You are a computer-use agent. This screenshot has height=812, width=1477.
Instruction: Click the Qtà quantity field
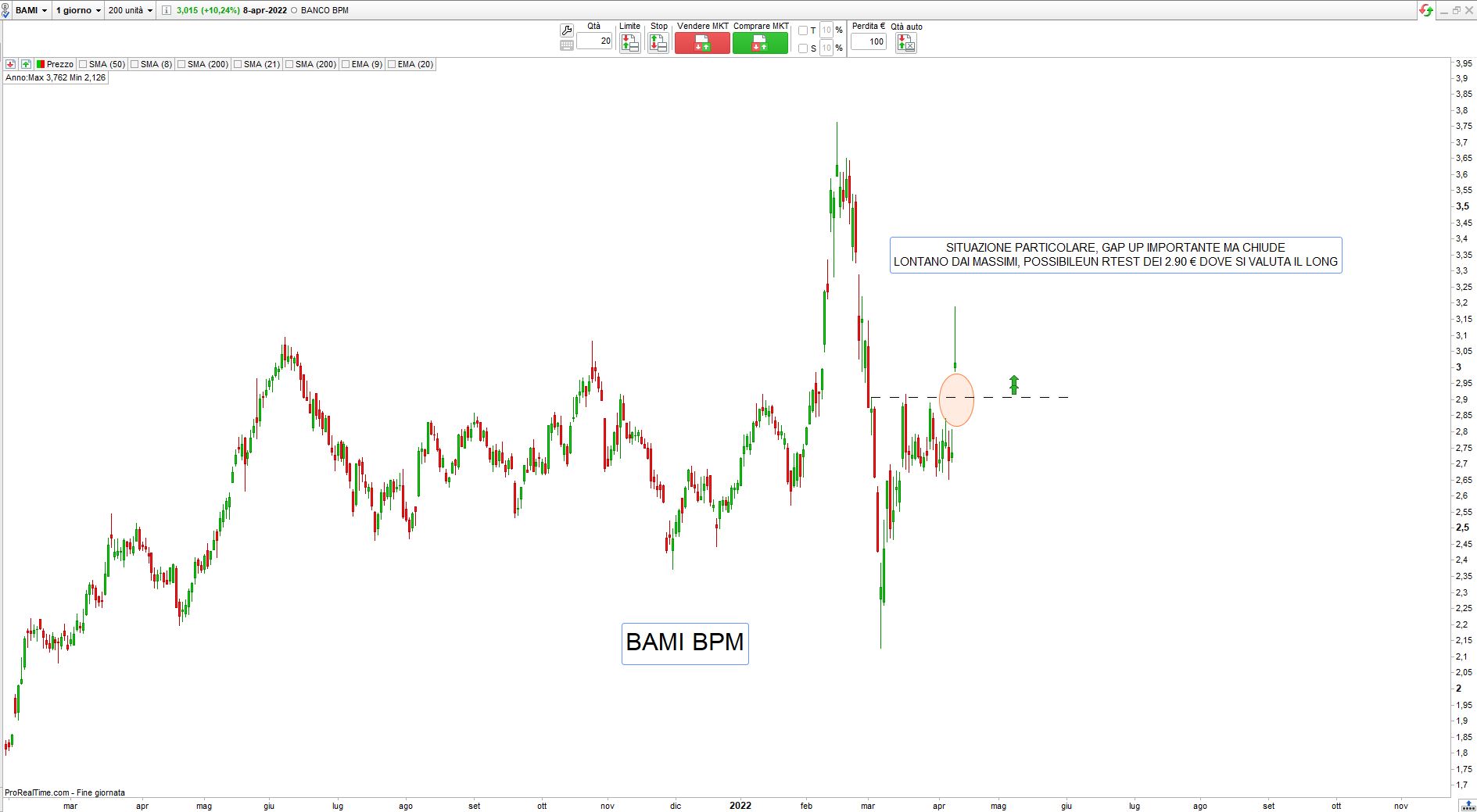pos(594,41)
